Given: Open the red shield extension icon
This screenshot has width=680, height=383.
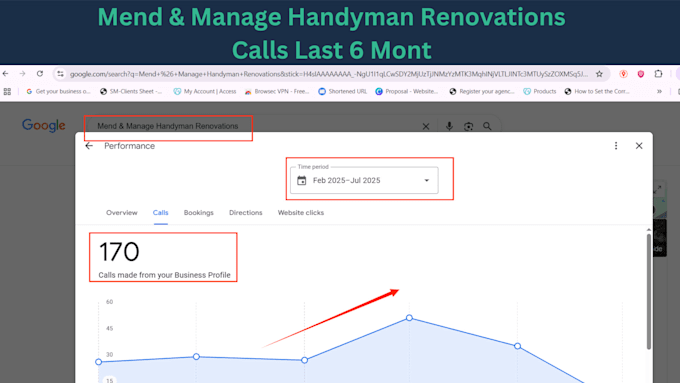Looking at the screenshot, I should coord(641,74).
